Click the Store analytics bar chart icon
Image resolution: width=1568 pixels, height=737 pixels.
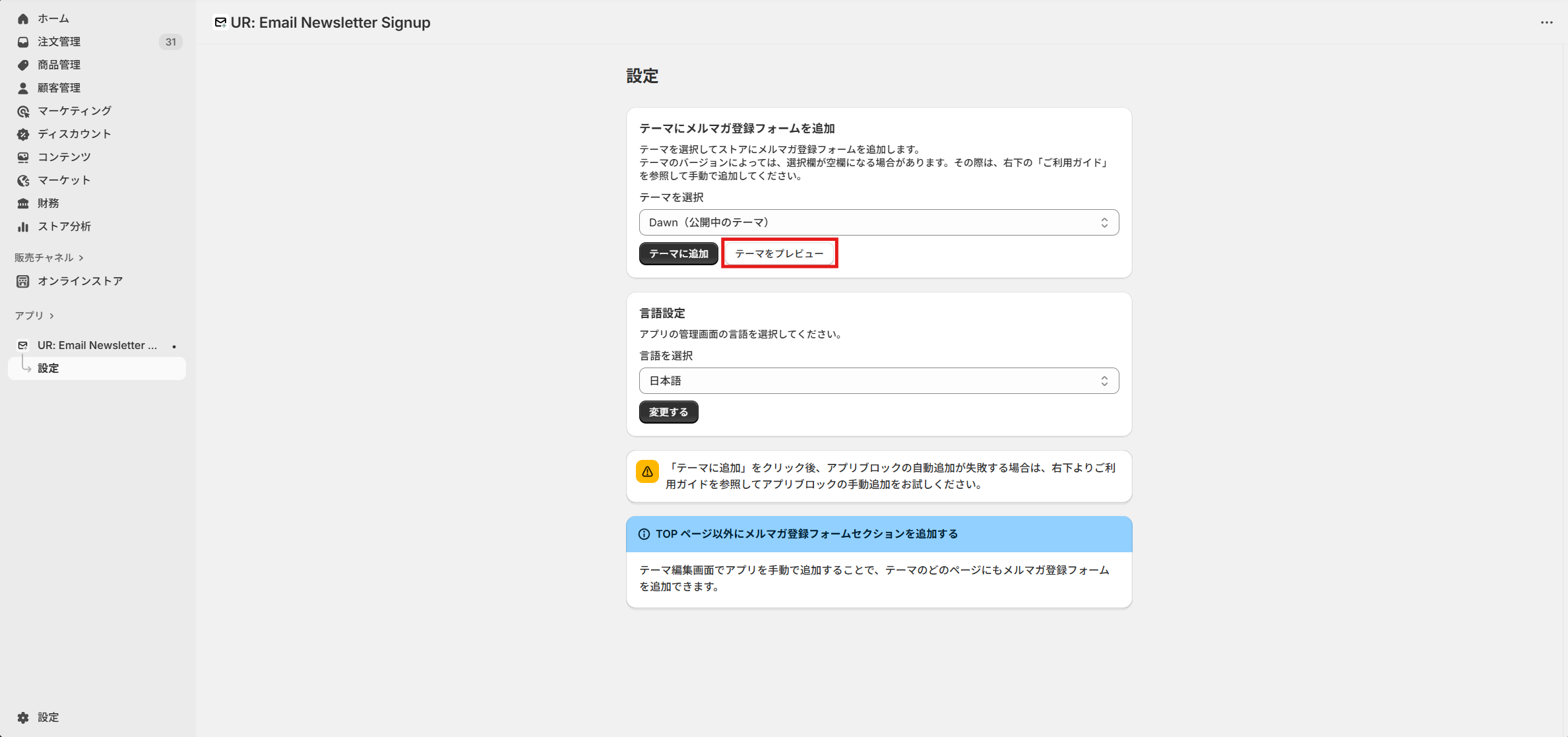pyautogui.click(x=23, y=226)
